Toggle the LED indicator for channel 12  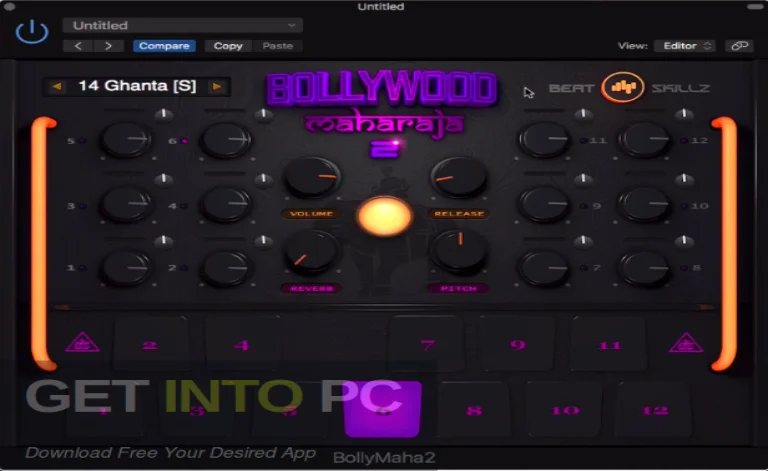pos(685,141)
